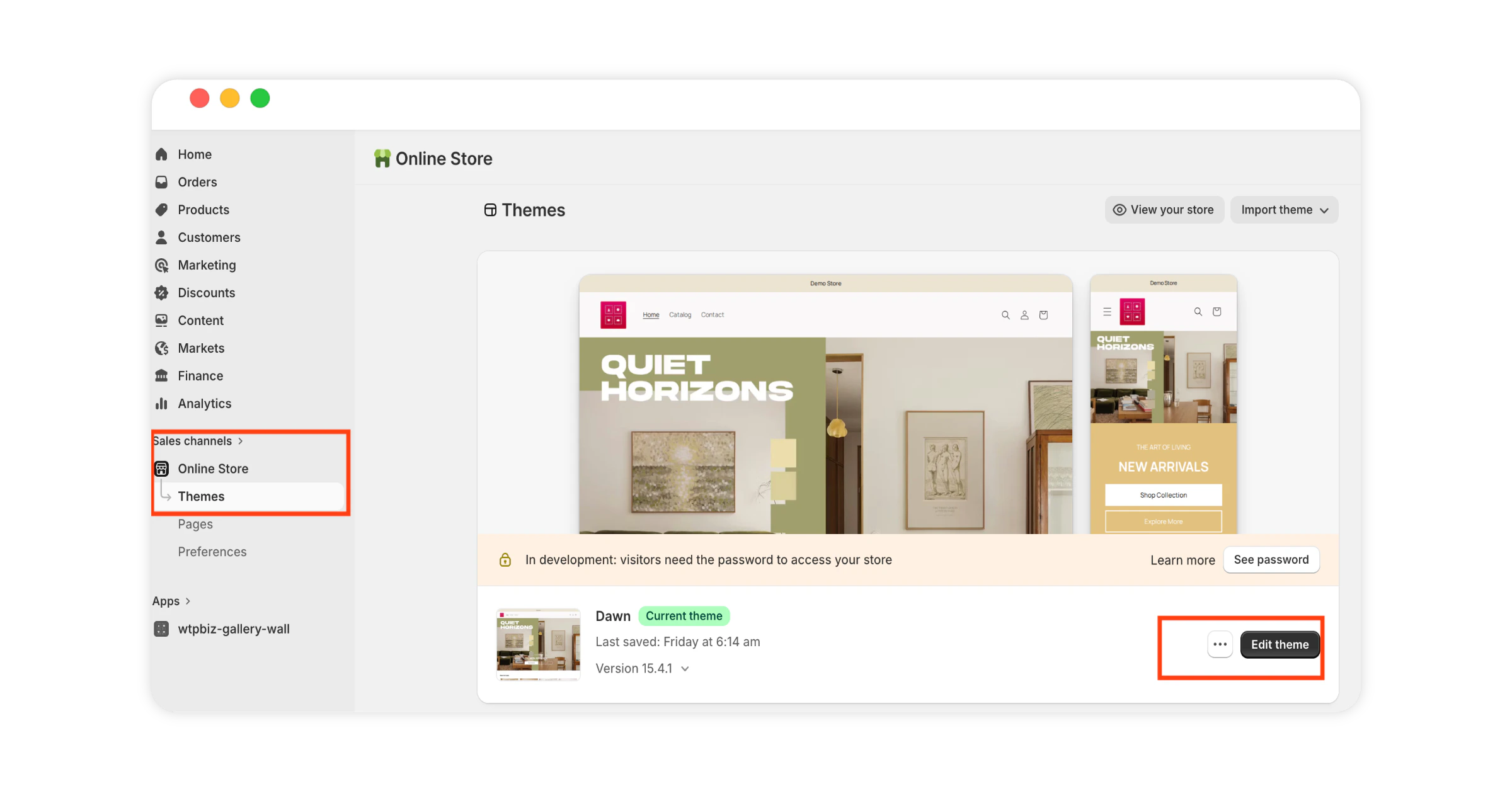
Task: Click the See password button
Action: (1271, 560)
